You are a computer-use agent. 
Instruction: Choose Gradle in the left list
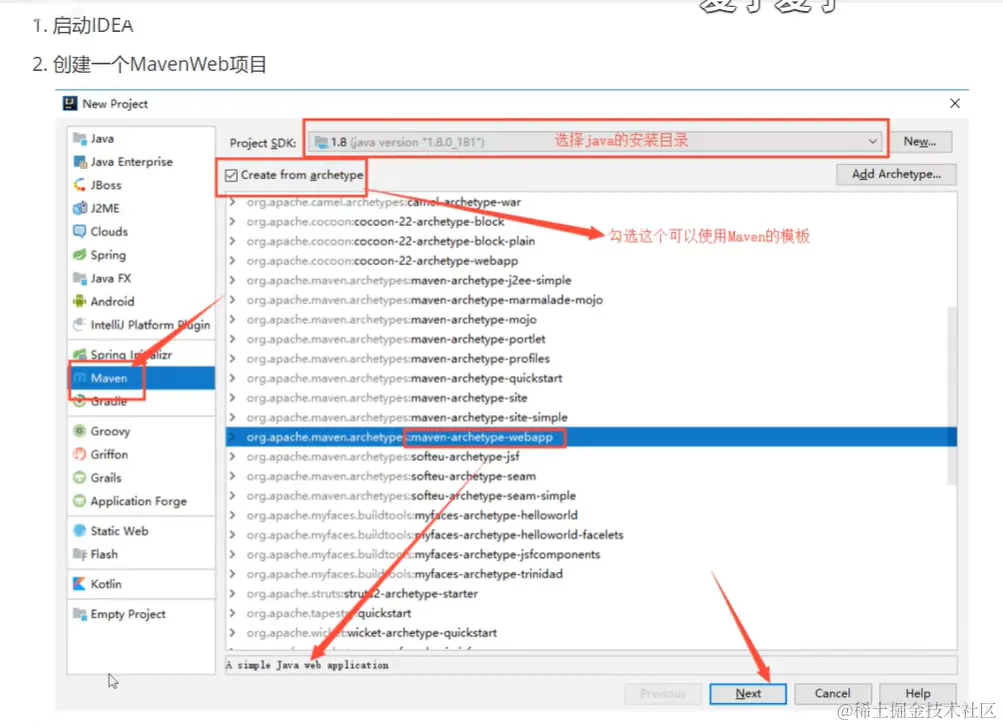(x=141, y=402)
